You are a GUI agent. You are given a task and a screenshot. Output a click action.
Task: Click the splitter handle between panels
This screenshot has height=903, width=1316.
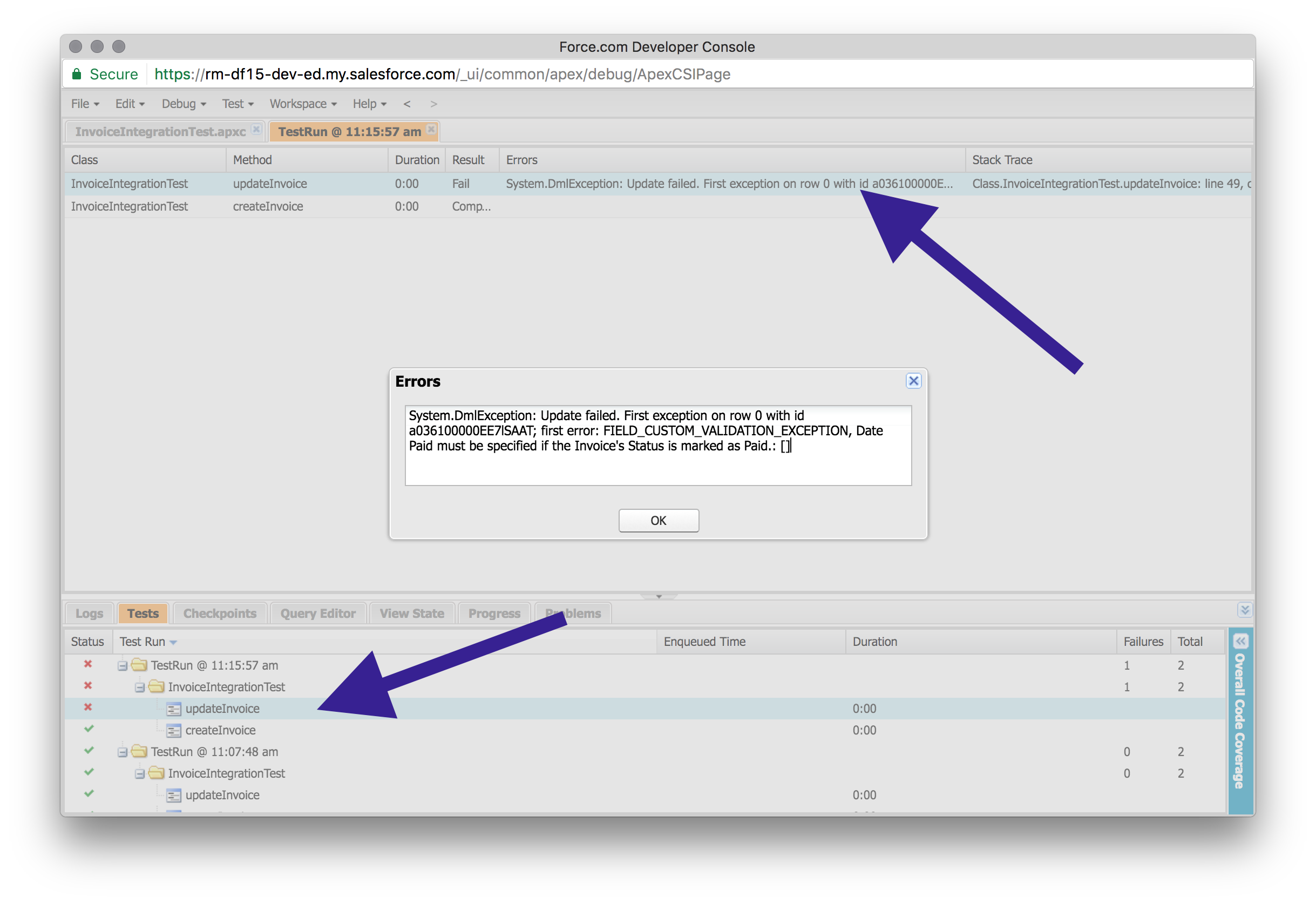[658, 596]
